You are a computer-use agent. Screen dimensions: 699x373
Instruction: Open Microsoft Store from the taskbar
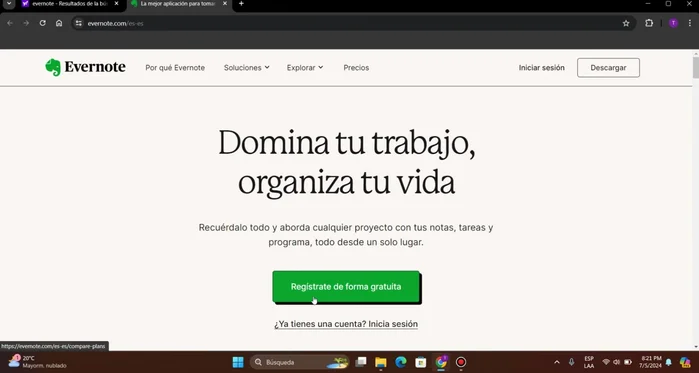(421, 362)
